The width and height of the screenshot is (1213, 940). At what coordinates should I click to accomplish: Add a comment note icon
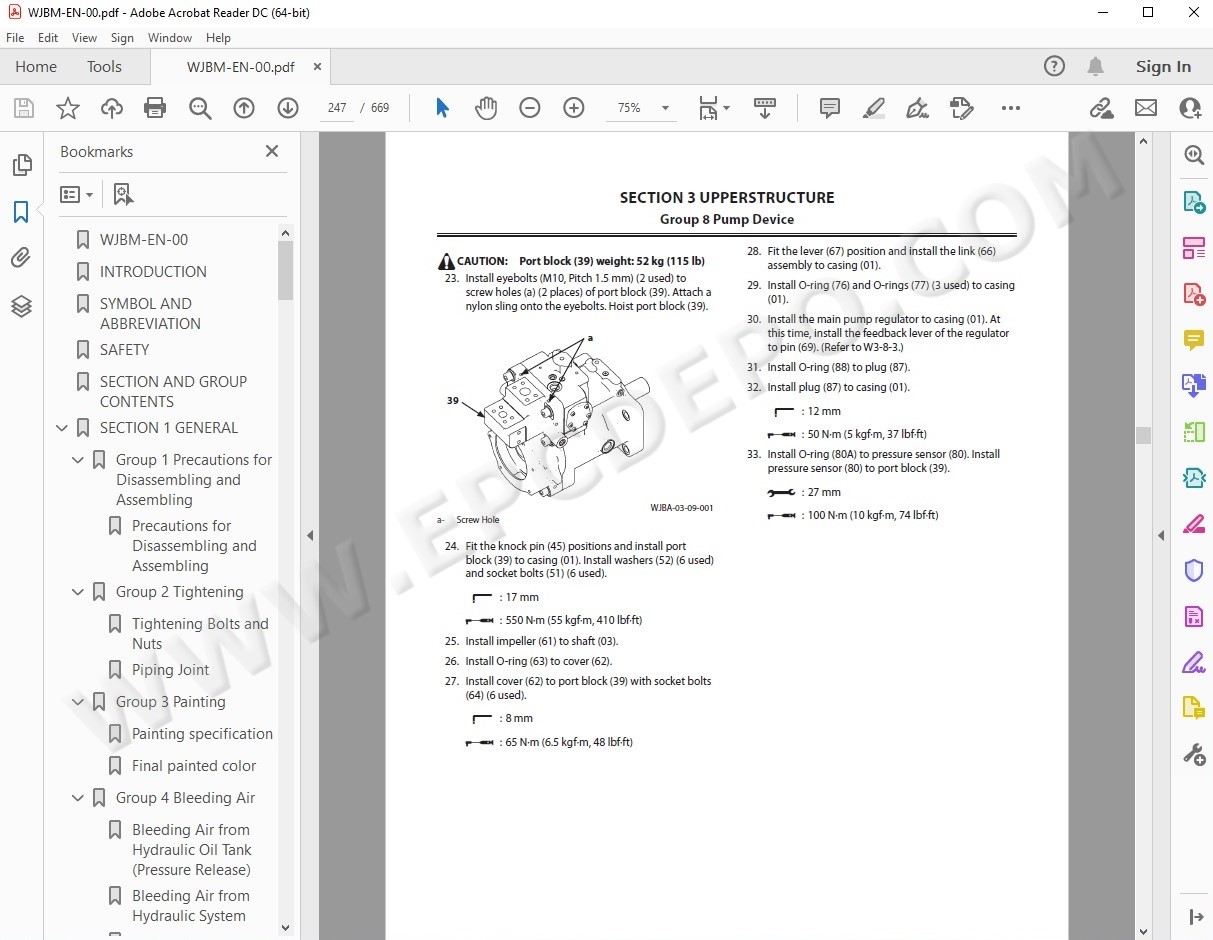[x=829, y=108]
